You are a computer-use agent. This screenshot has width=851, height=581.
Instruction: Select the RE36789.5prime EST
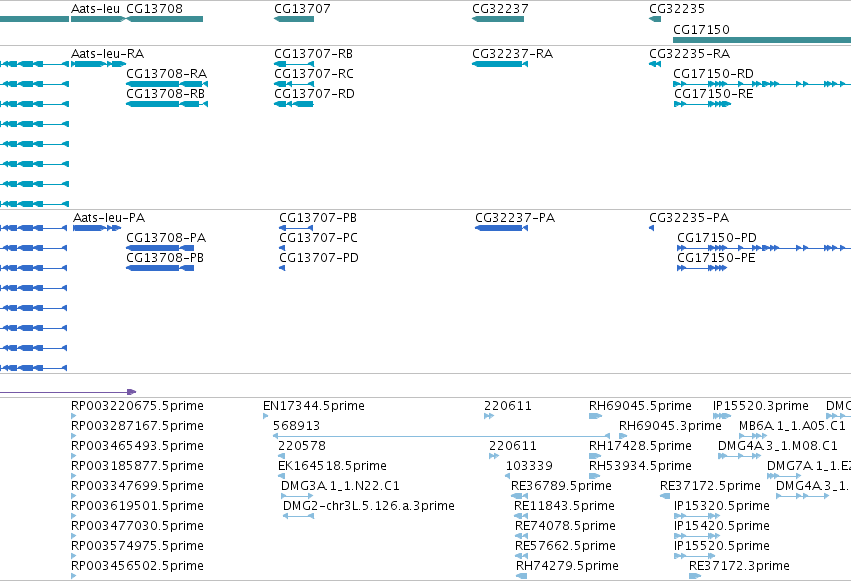click(x=519, y=496)
